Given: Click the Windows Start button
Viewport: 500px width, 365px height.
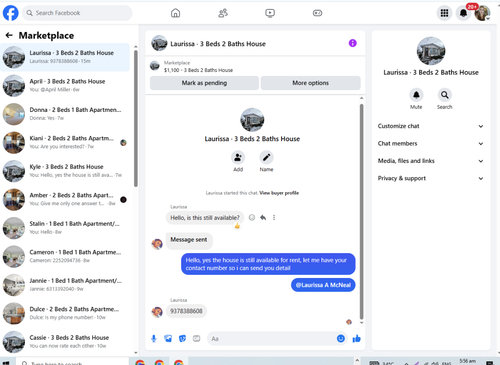Looking at the screenshot, I should point(6,362).
